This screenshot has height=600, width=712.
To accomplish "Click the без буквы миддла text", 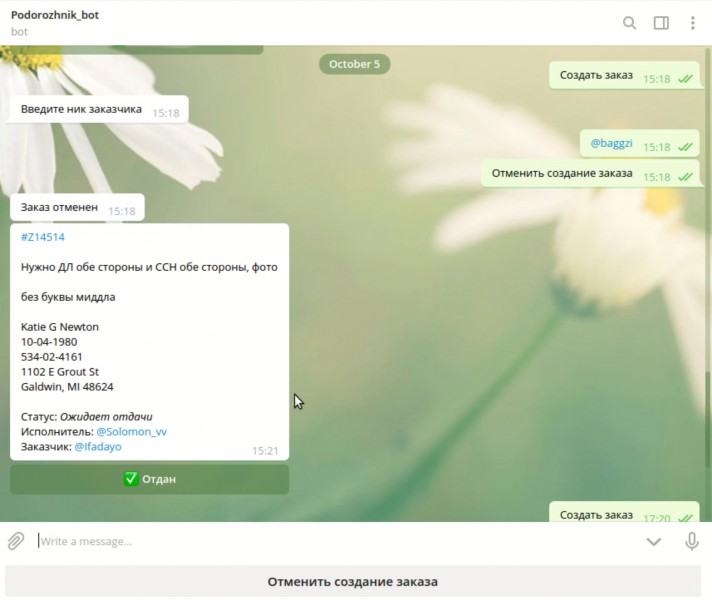I will (68, 297).
